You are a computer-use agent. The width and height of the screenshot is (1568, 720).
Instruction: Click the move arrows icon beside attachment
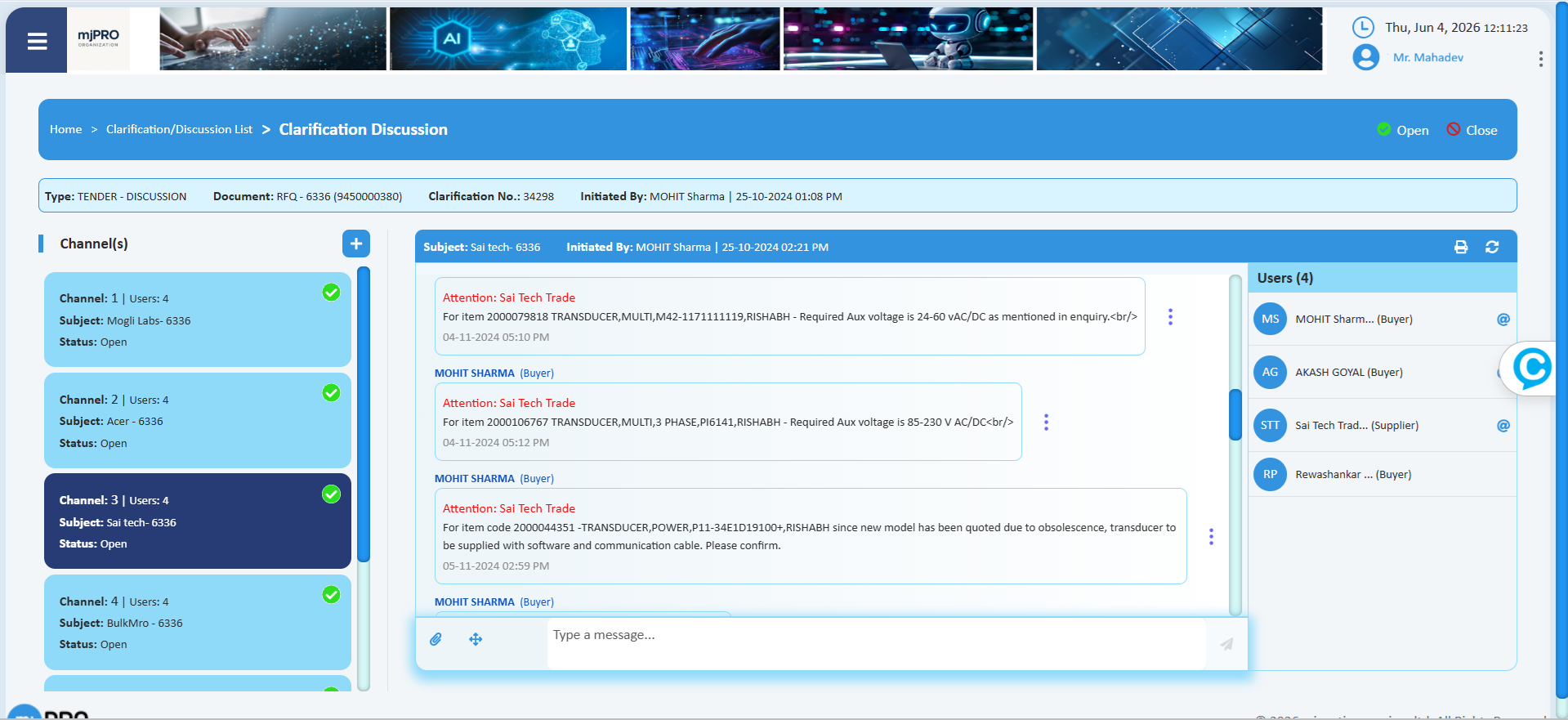click(476, 639)
